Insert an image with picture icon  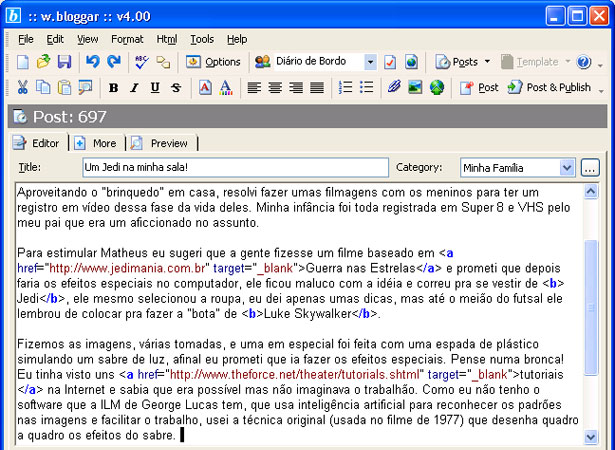coord(415,87)
